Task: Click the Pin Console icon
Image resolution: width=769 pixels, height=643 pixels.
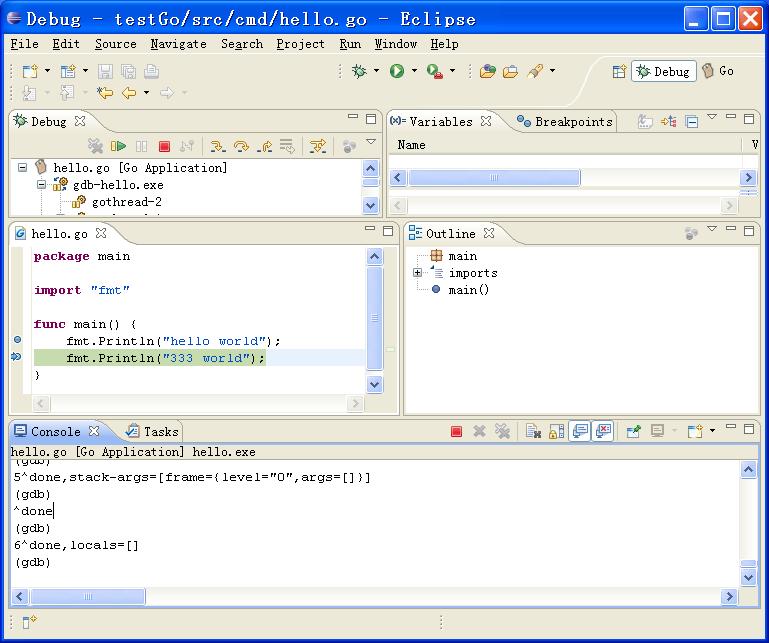Action: pos(633,432)
